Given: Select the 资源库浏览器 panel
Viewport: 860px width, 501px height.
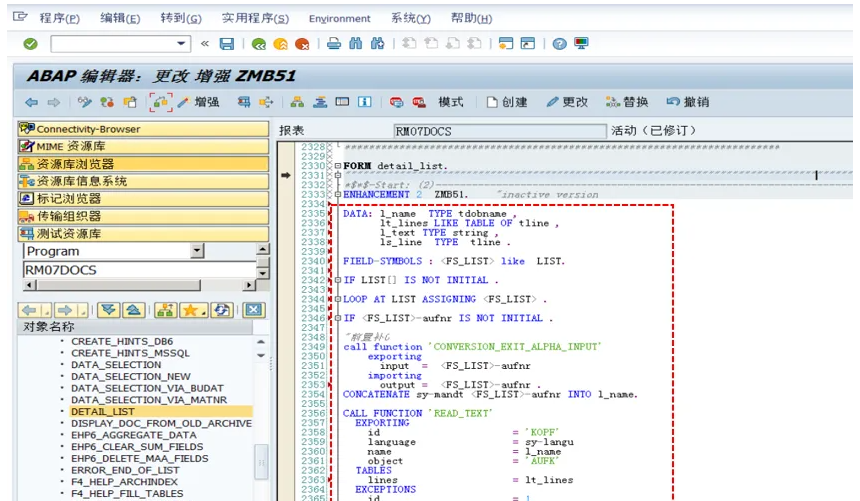Looking at the screenshot, I should (143, 164).
